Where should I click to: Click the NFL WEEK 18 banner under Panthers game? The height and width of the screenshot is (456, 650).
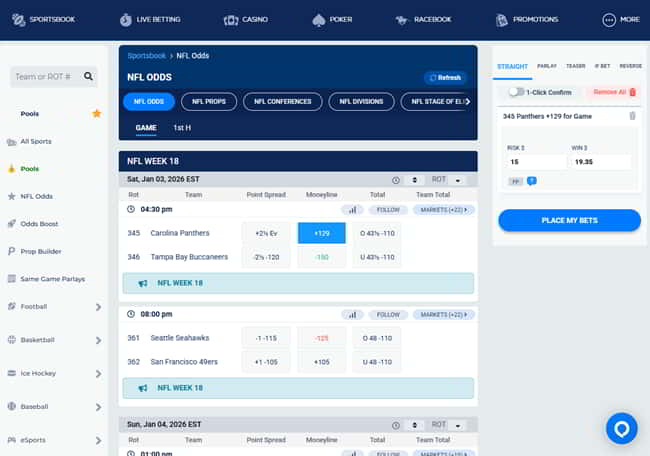(298, 283)
